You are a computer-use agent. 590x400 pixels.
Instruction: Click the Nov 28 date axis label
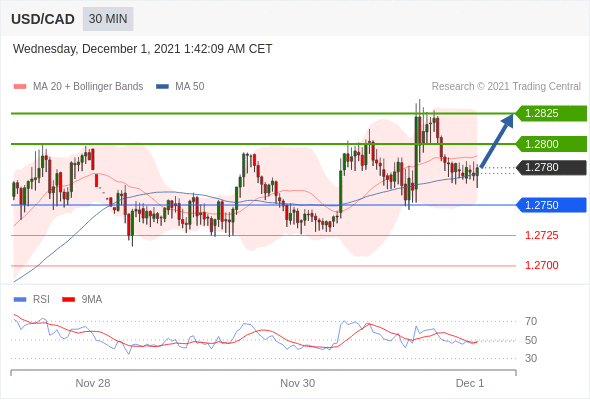click(x=93, y=383)
